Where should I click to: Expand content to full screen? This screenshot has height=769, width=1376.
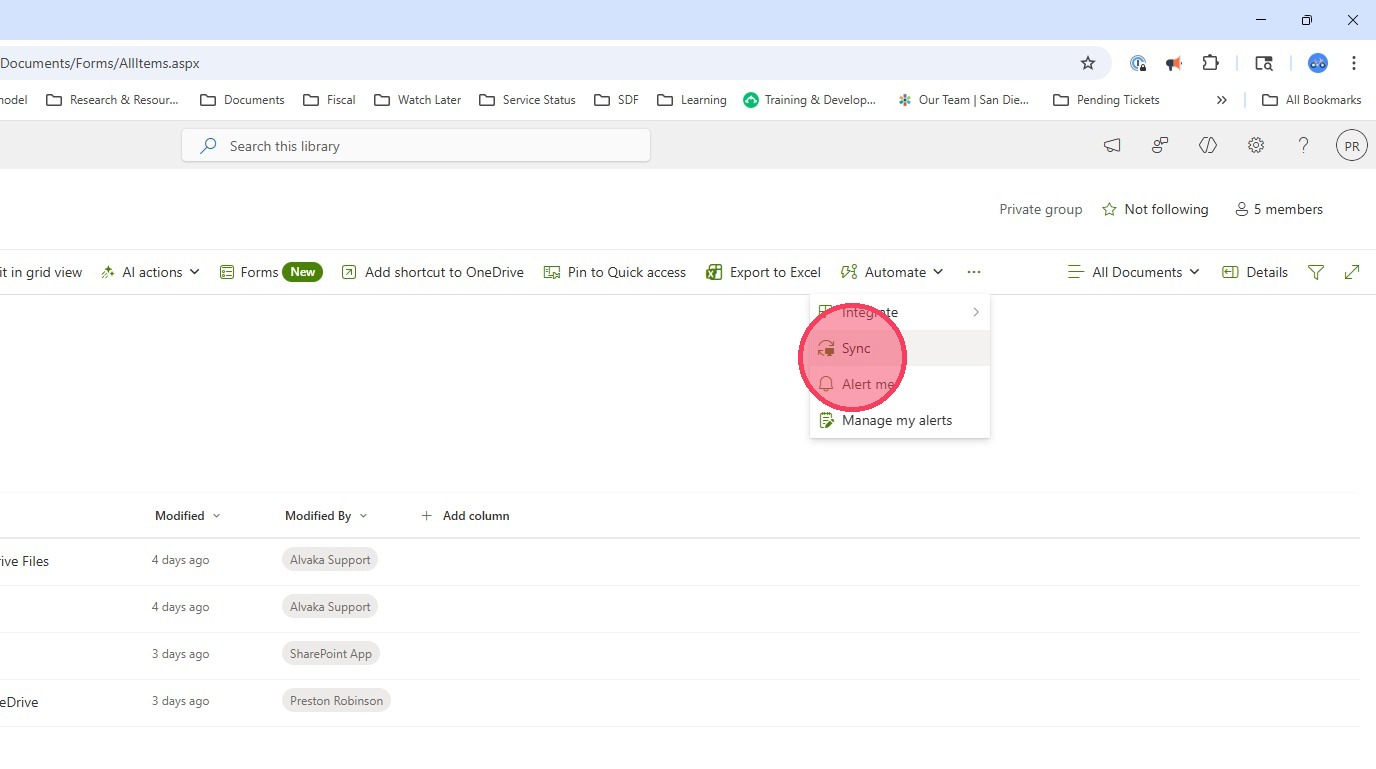tap(1352, 272)
